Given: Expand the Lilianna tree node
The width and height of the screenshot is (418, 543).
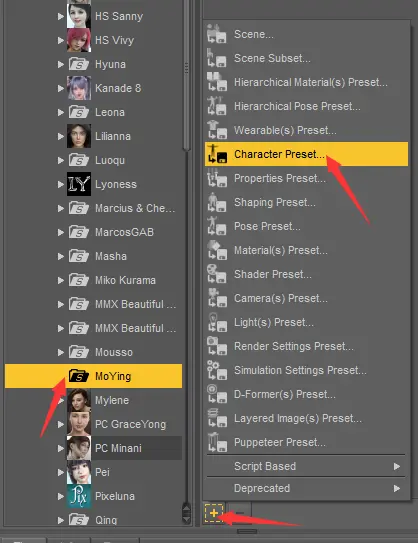Looking at the screenshot, I should tap(61, 136).
